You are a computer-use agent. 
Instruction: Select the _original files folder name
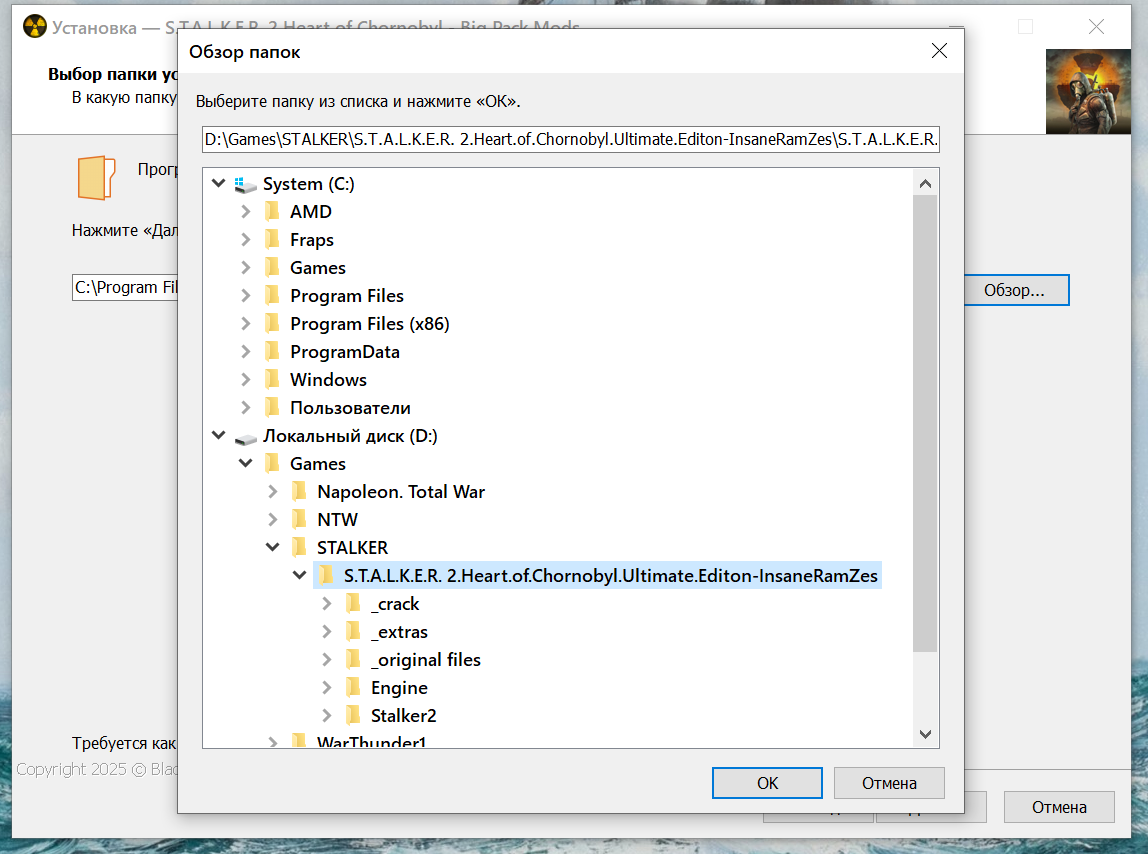click(425, 660)
